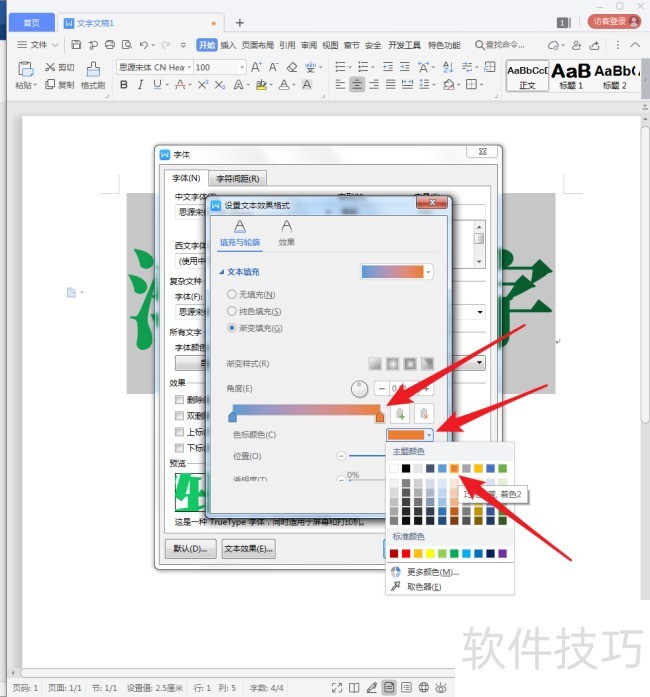Remove gradient stop with delete icon
Screen dimensions: 650x697
pos(424,413)
